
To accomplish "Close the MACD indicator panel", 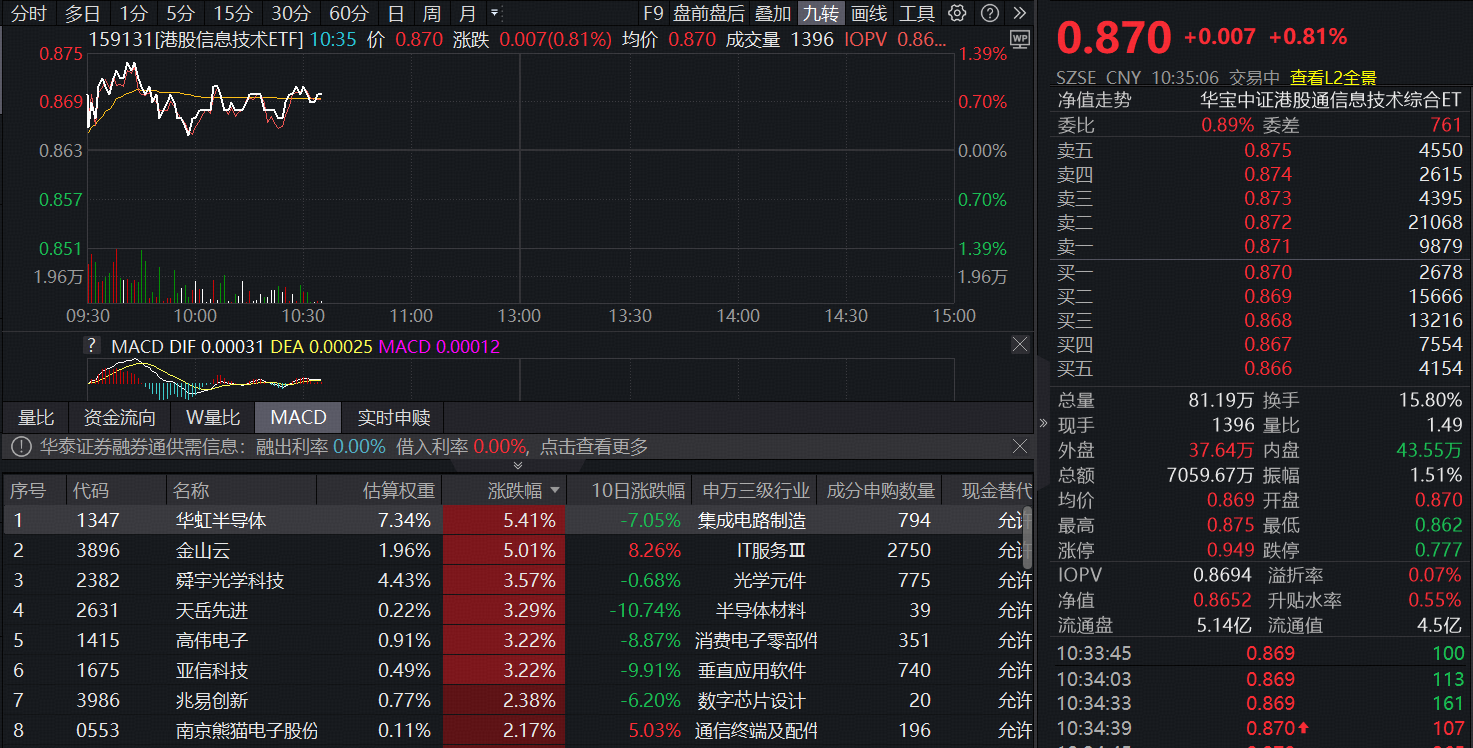I will (x=1019, y=345).
